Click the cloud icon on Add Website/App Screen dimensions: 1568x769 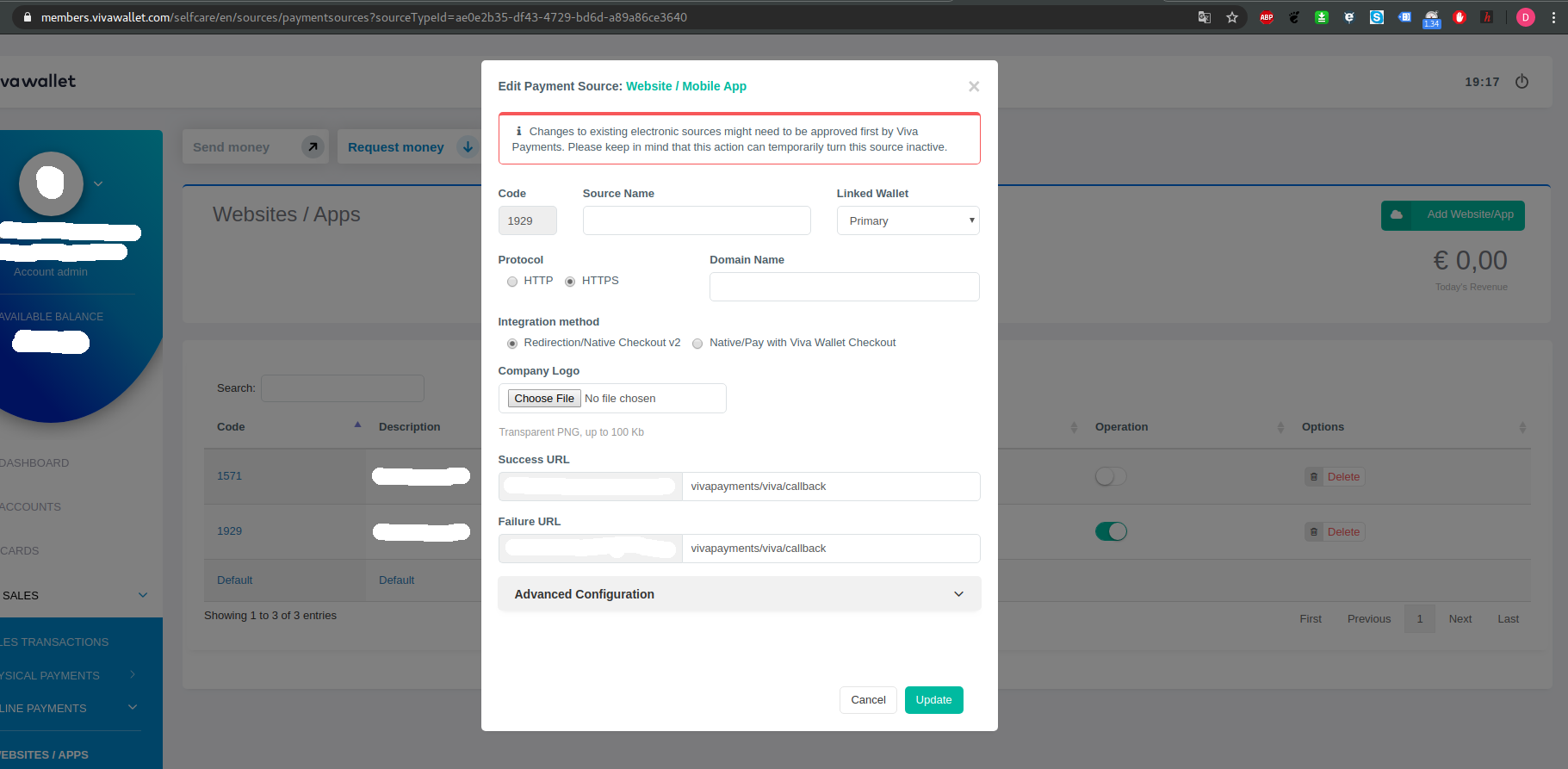tap(1397, 214)
